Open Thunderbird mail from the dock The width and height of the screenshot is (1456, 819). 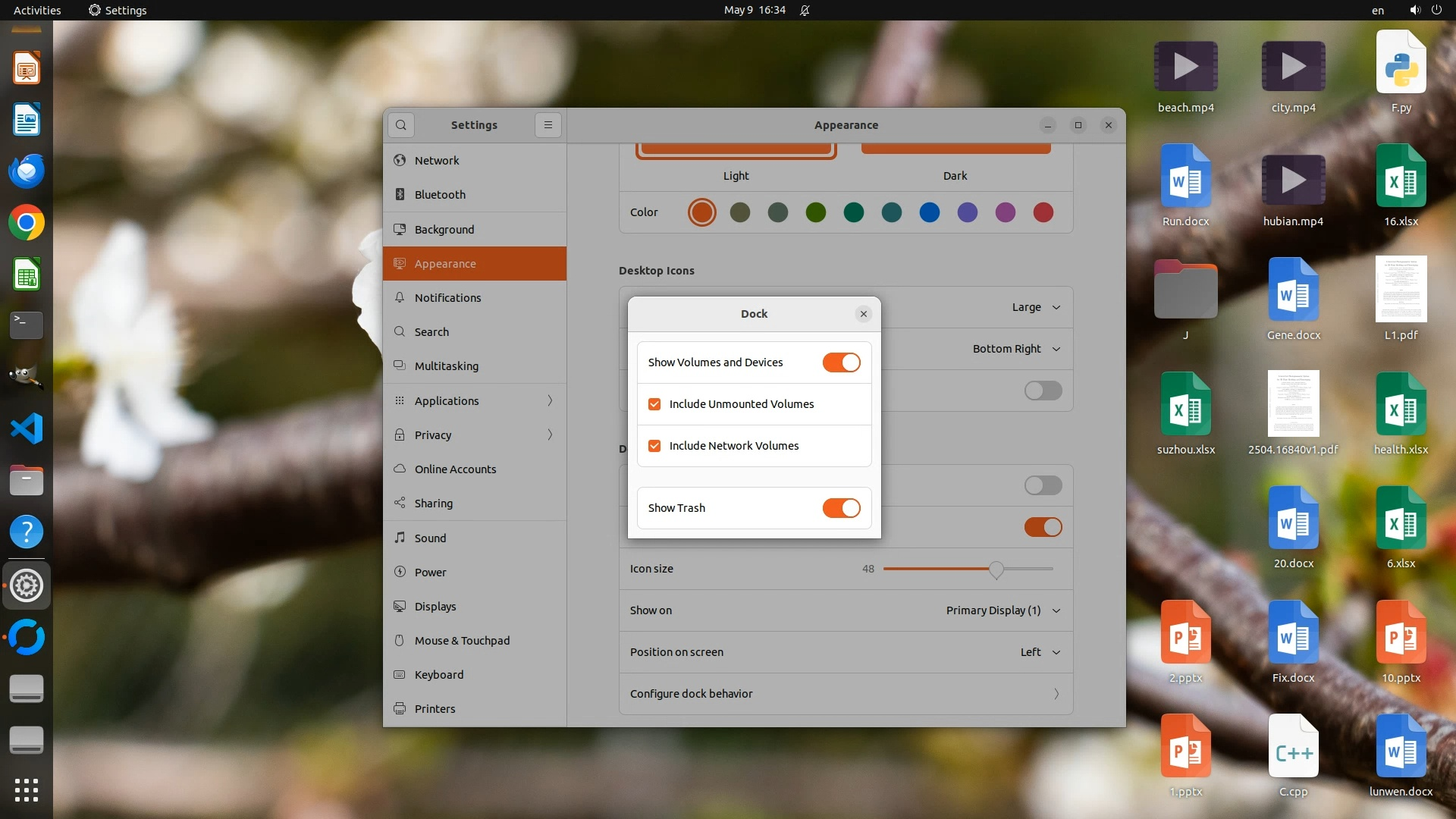pyautogui.click(x=27, y=171)
